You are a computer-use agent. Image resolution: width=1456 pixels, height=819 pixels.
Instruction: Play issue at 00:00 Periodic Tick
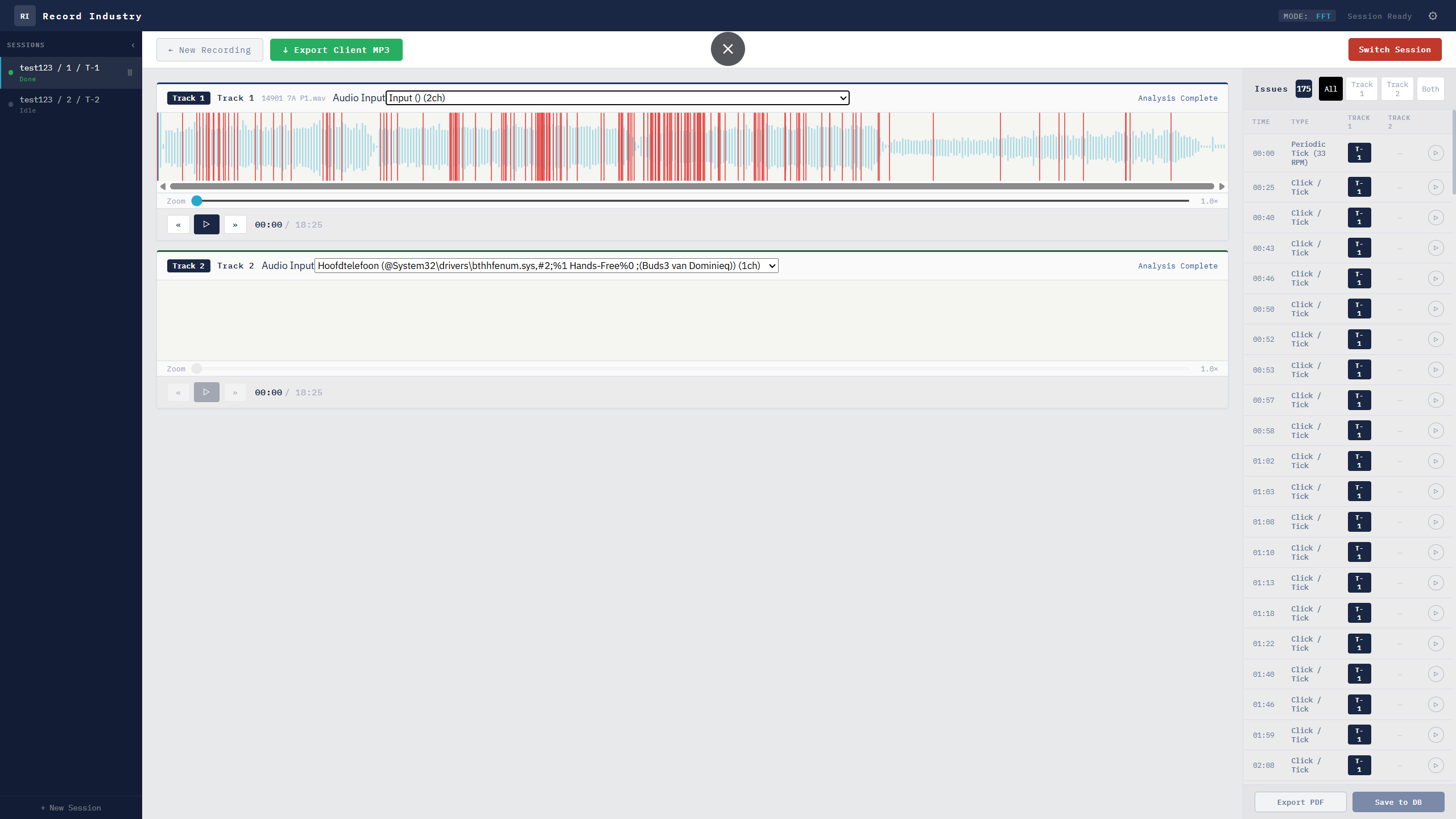1436,153
